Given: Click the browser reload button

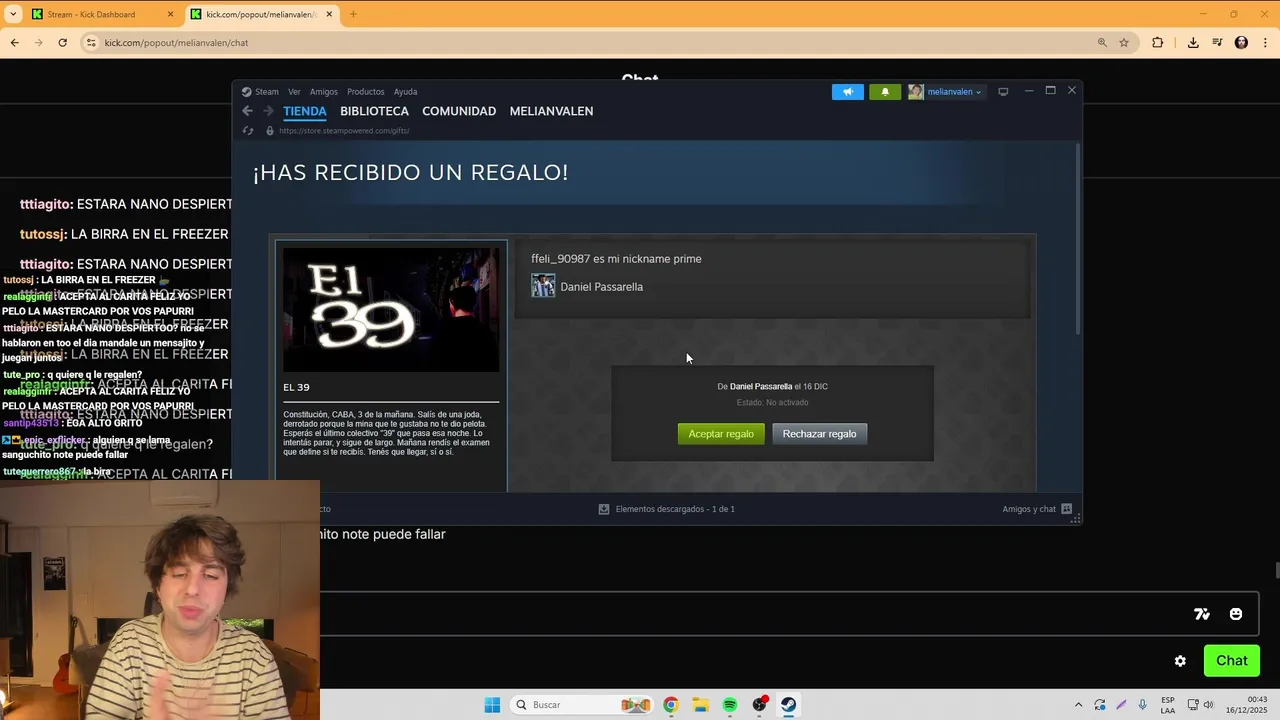Looking at the screenshot, I should pos(62,43).
